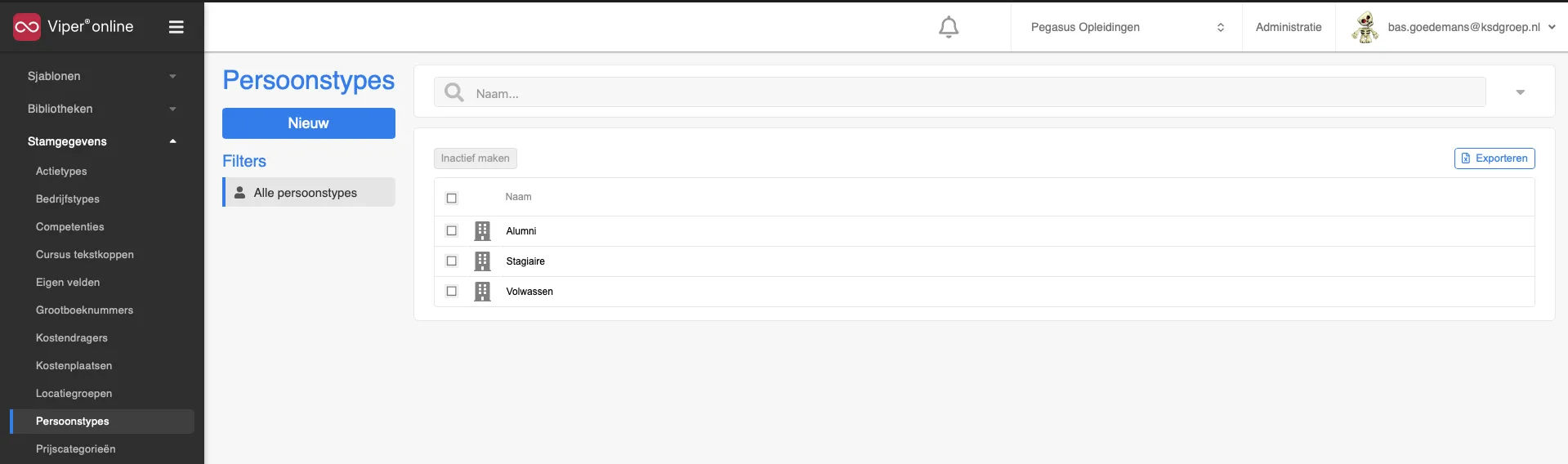Open the Pegasus Opleidingen organisation dropdown

click(x=1127, y=27)
